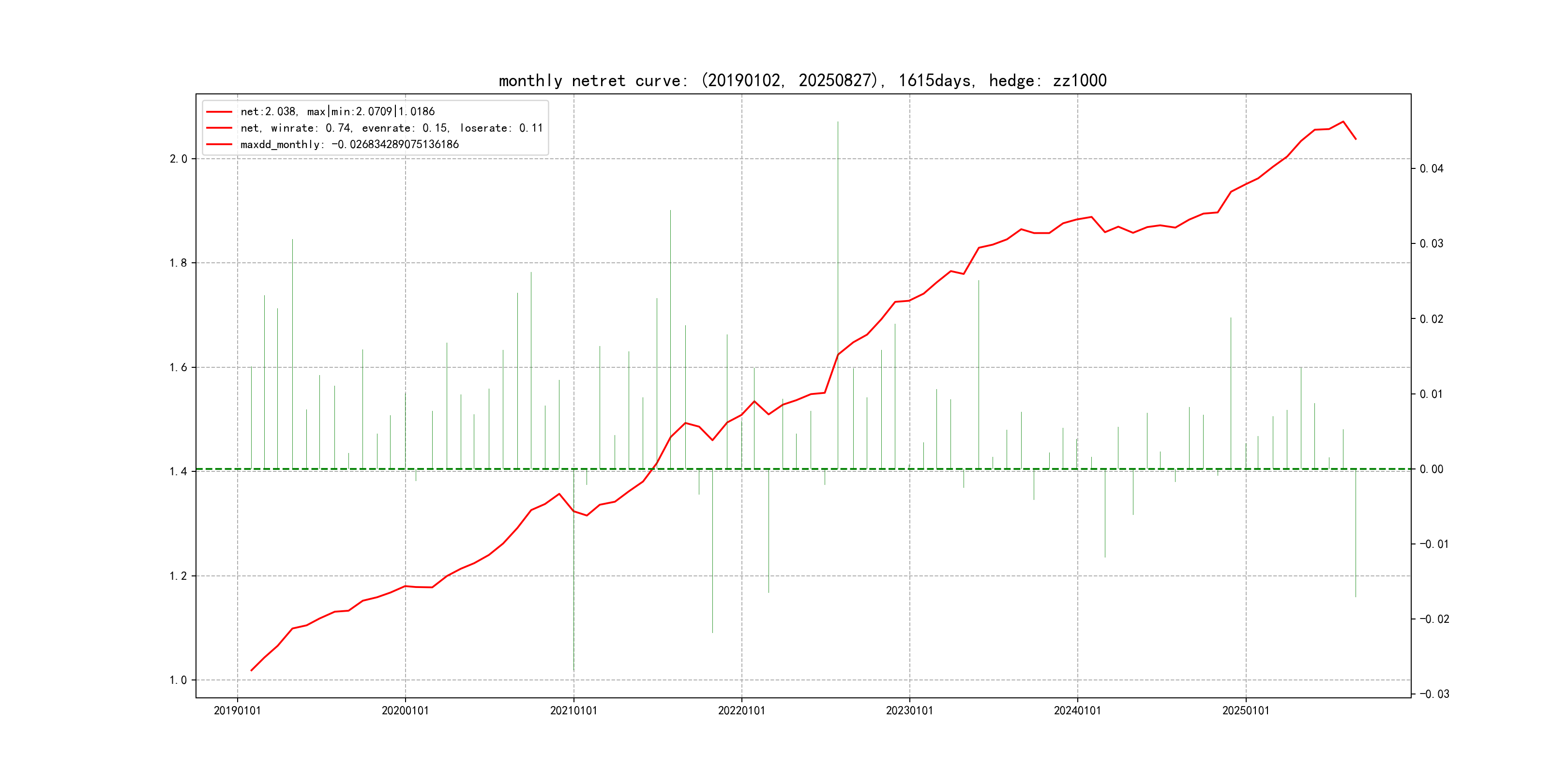Click the x-axis tick label 20200101
This screenshot has height=784, width=1568.
click(406, 711)
